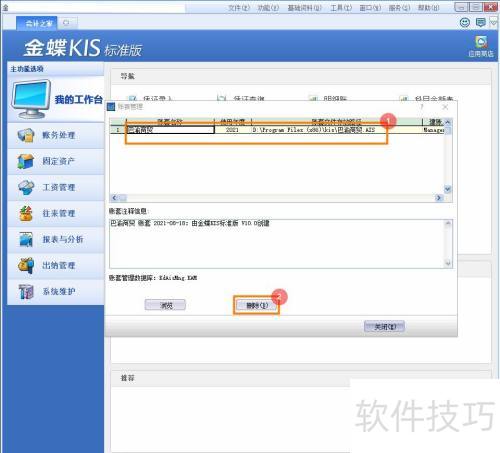Image resolution: width=500 pixels, height=453 pixels.
Task: Open the 应用商店 app store icon
Action: 481,46
